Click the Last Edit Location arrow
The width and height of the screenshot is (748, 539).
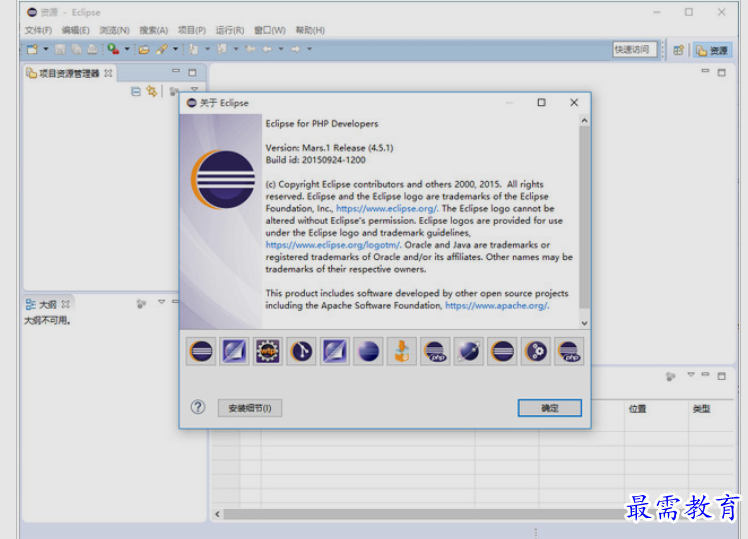[250, 49]
